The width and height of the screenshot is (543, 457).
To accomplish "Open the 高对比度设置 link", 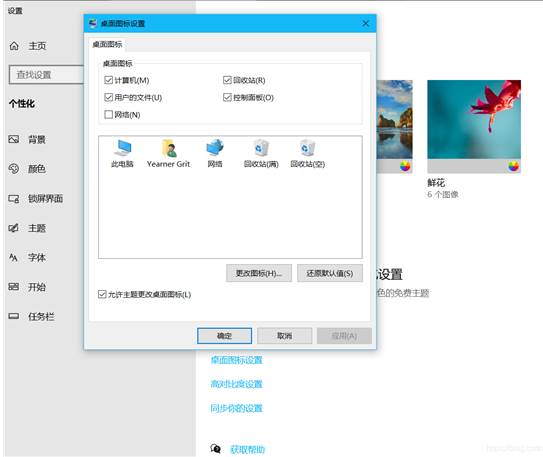I will click(237, 384).
